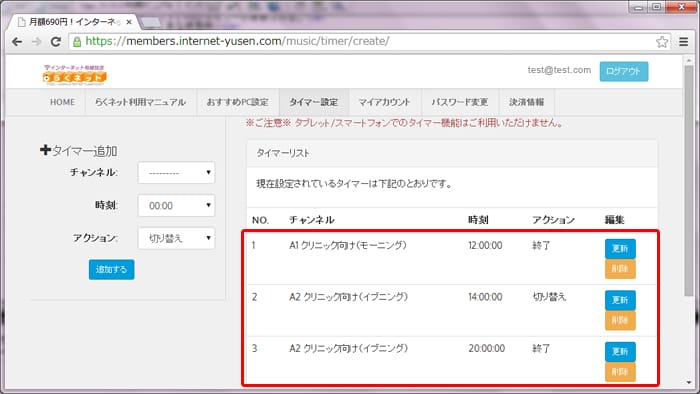Click the ログアウト button
The width and height of the screenshot is (700, 394).
coord(624,71)
